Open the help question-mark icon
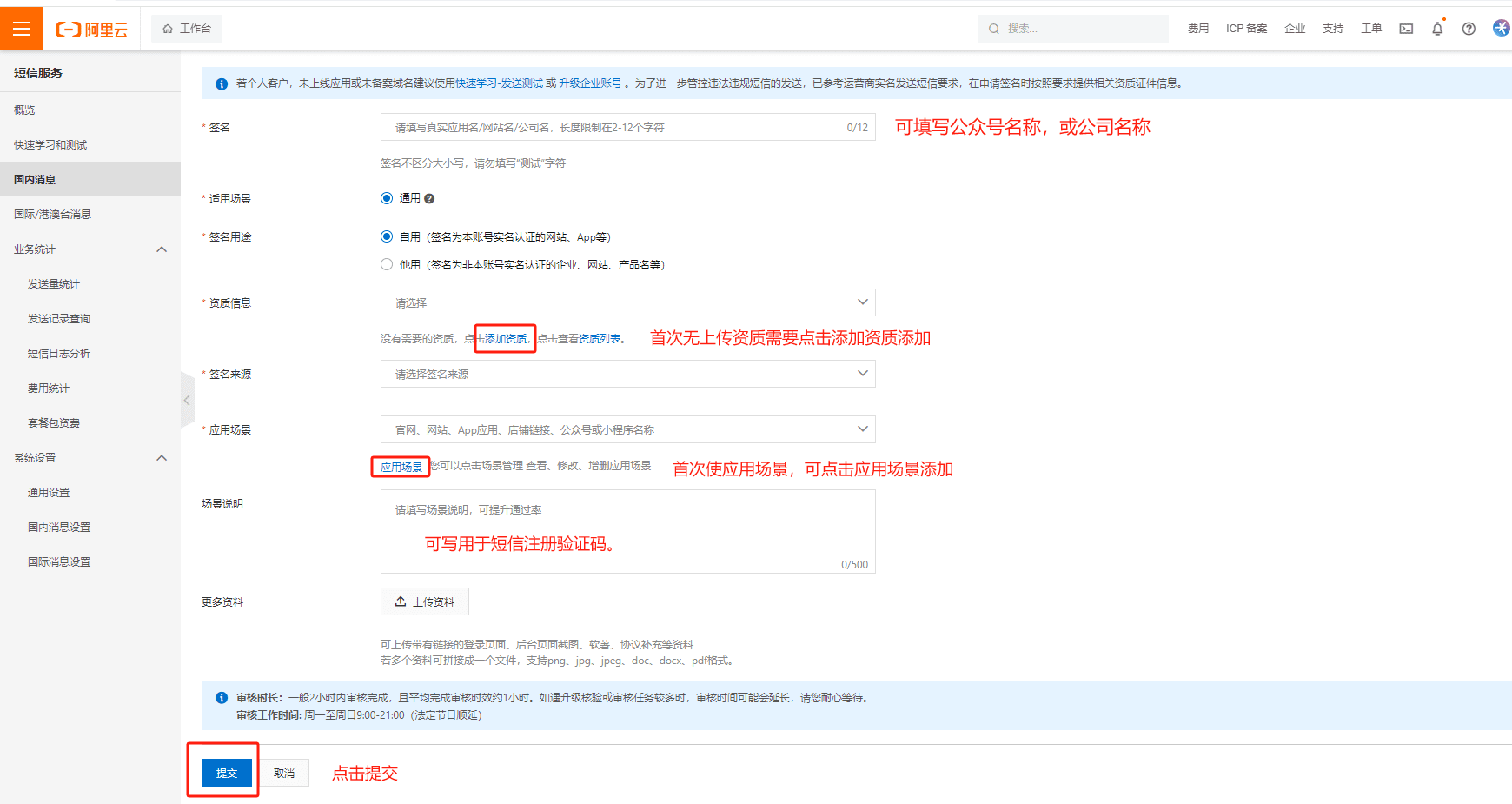Screen dimensions: 1512x804 coord(1469,29)
